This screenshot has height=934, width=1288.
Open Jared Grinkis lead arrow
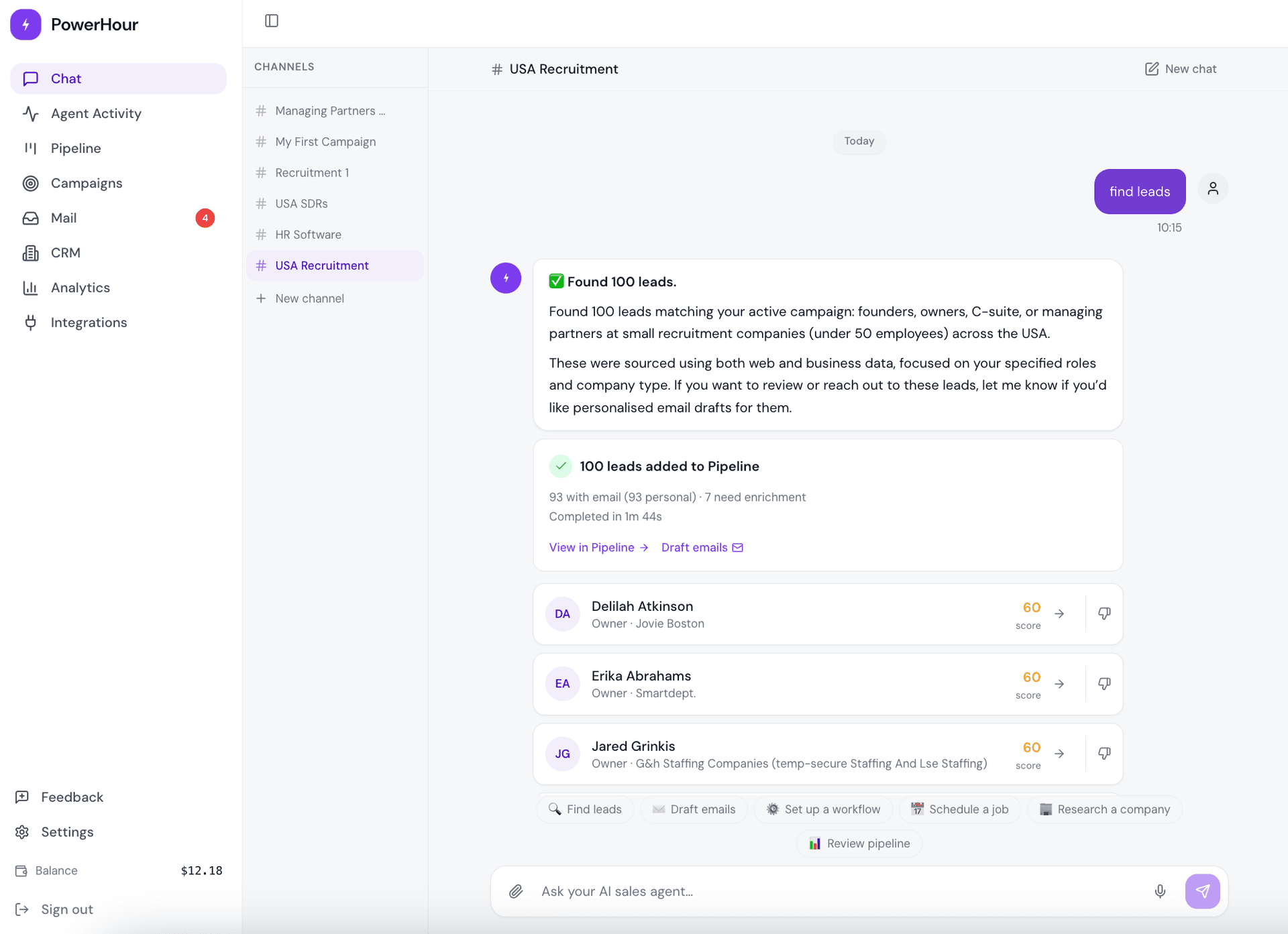coord(1059,754)
